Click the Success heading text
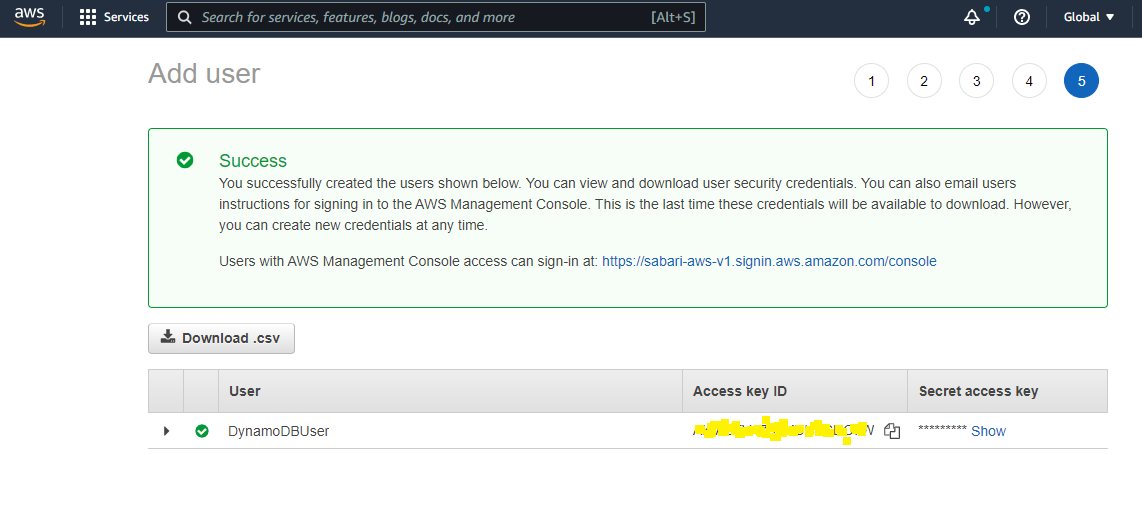Image resolution: width=1142 pixels, height=507 pixels. click(253, 160)
